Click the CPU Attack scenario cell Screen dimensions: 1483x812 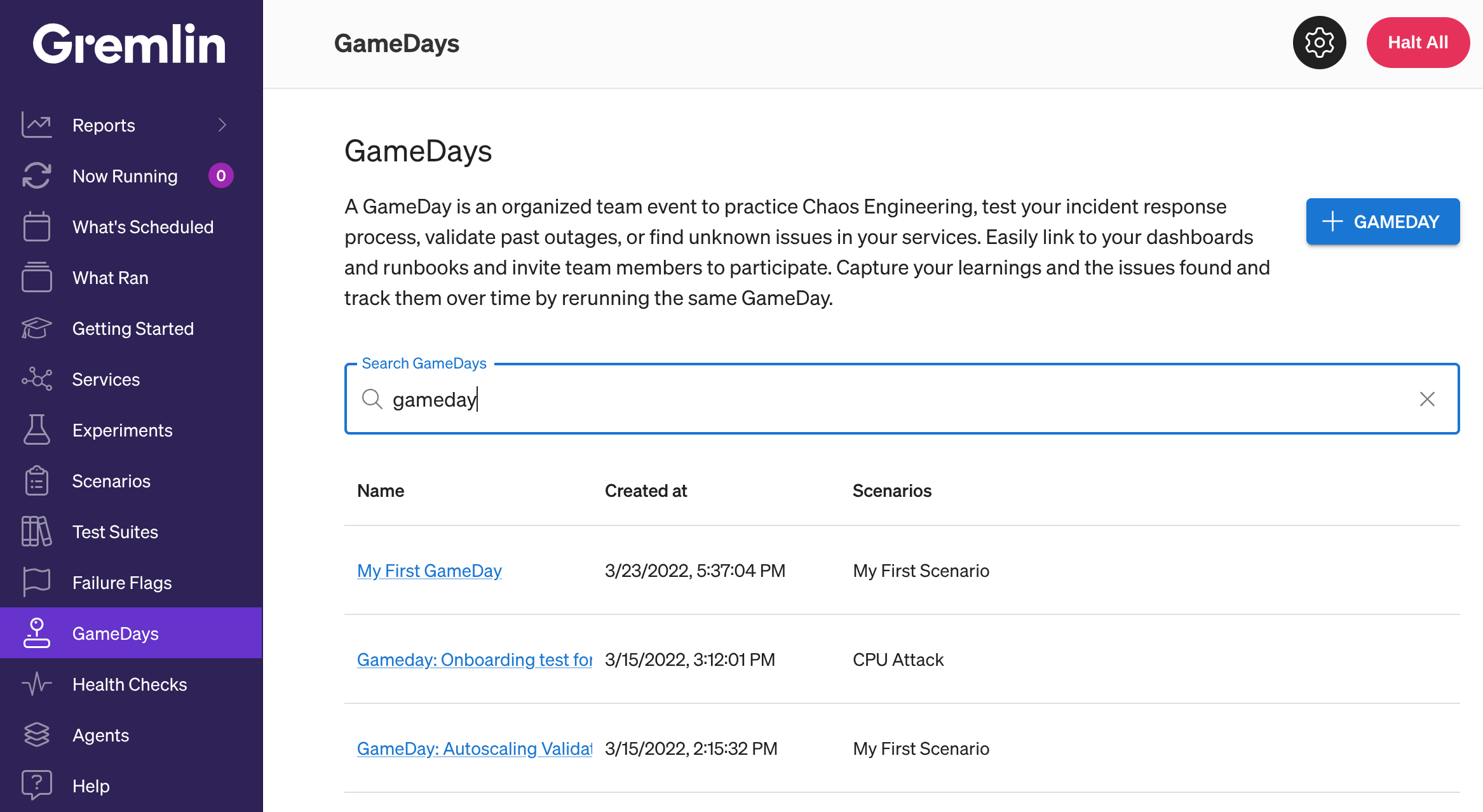coord(898,660)
